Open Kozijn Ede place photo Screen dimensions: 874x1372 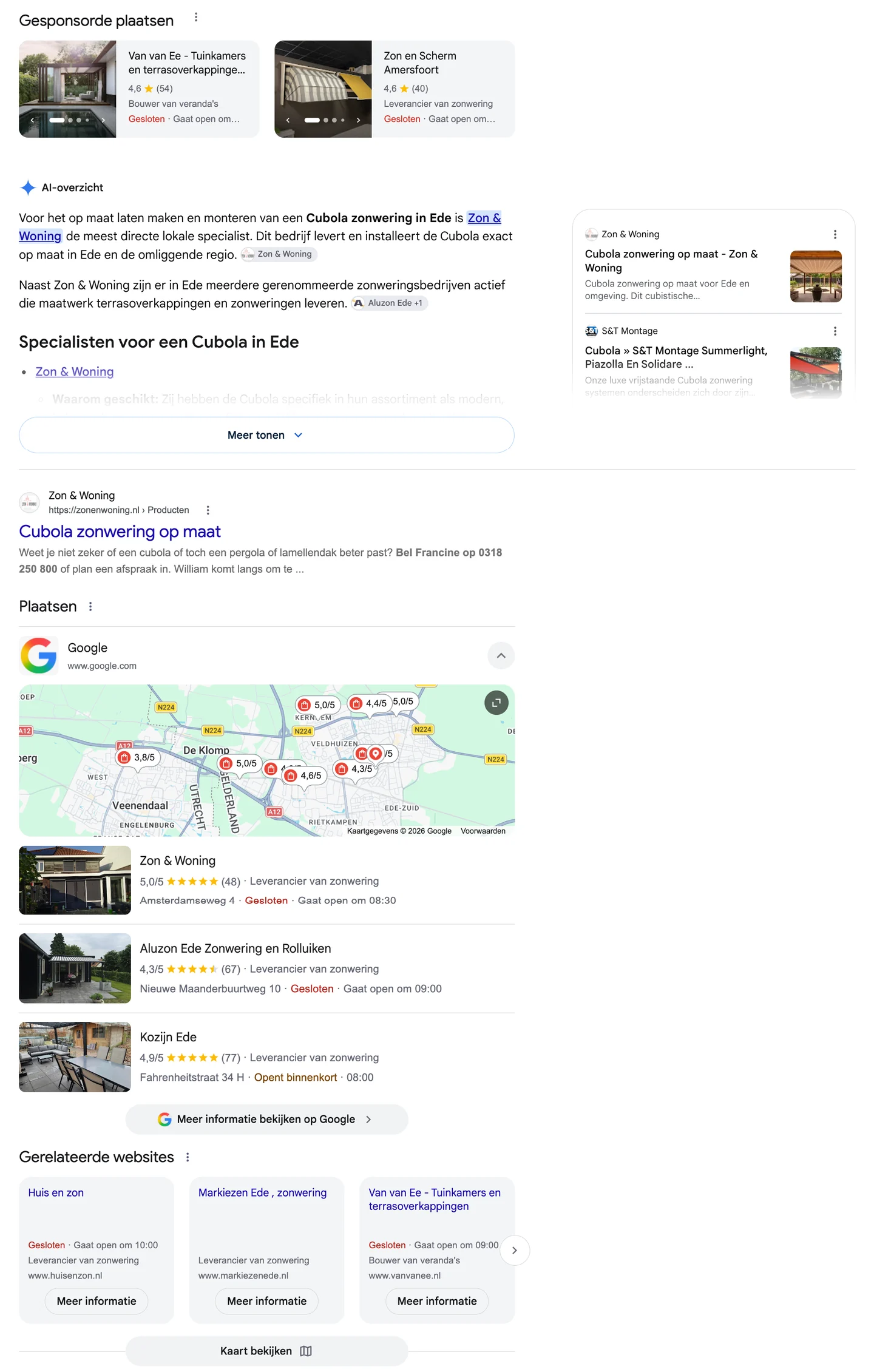coord(75,1057)
